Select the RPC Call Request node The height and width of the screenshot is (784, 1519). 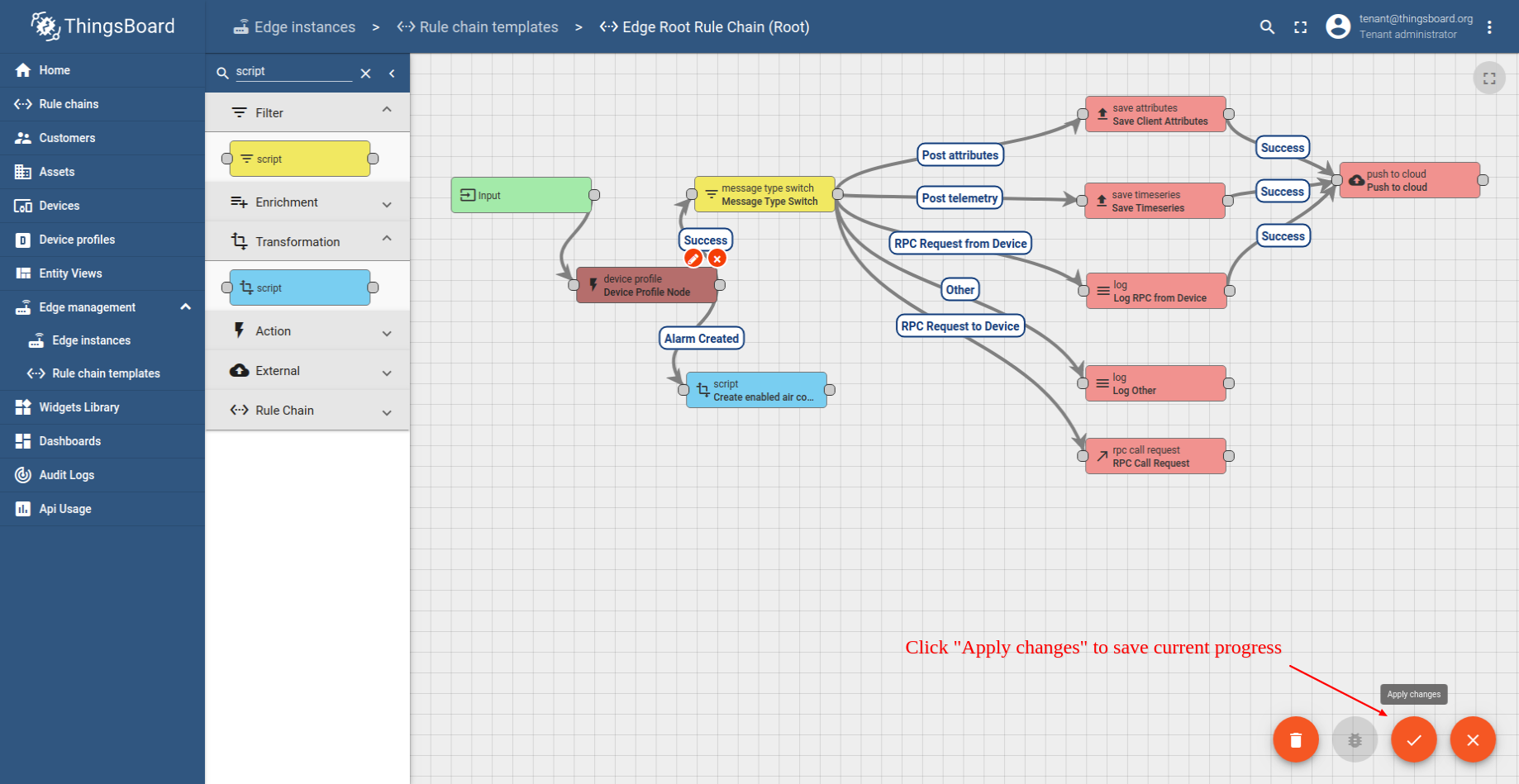click(x=1155, y=456)
